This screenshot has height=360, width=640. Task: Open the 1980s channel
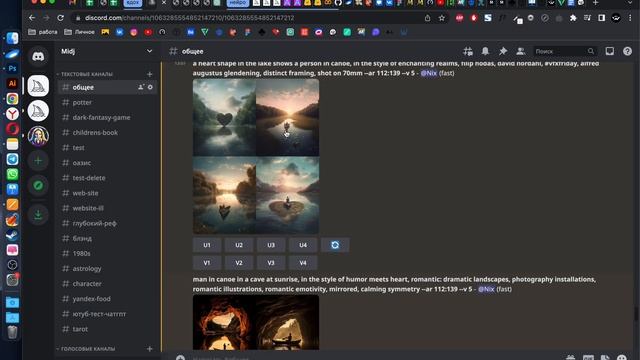pos(108,253)
